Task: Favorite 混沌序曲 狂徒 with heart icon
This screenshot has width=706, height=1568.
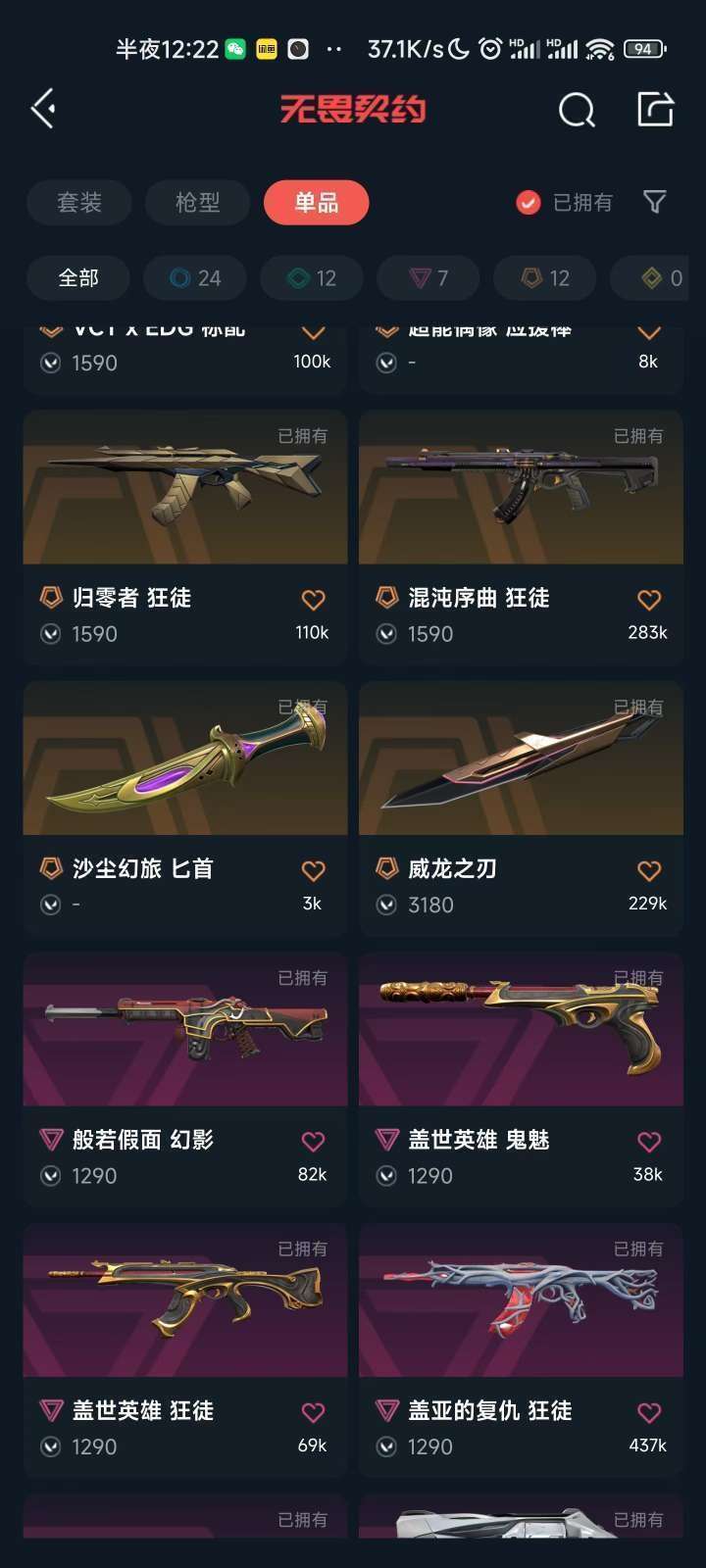Action: pos(649,599)
